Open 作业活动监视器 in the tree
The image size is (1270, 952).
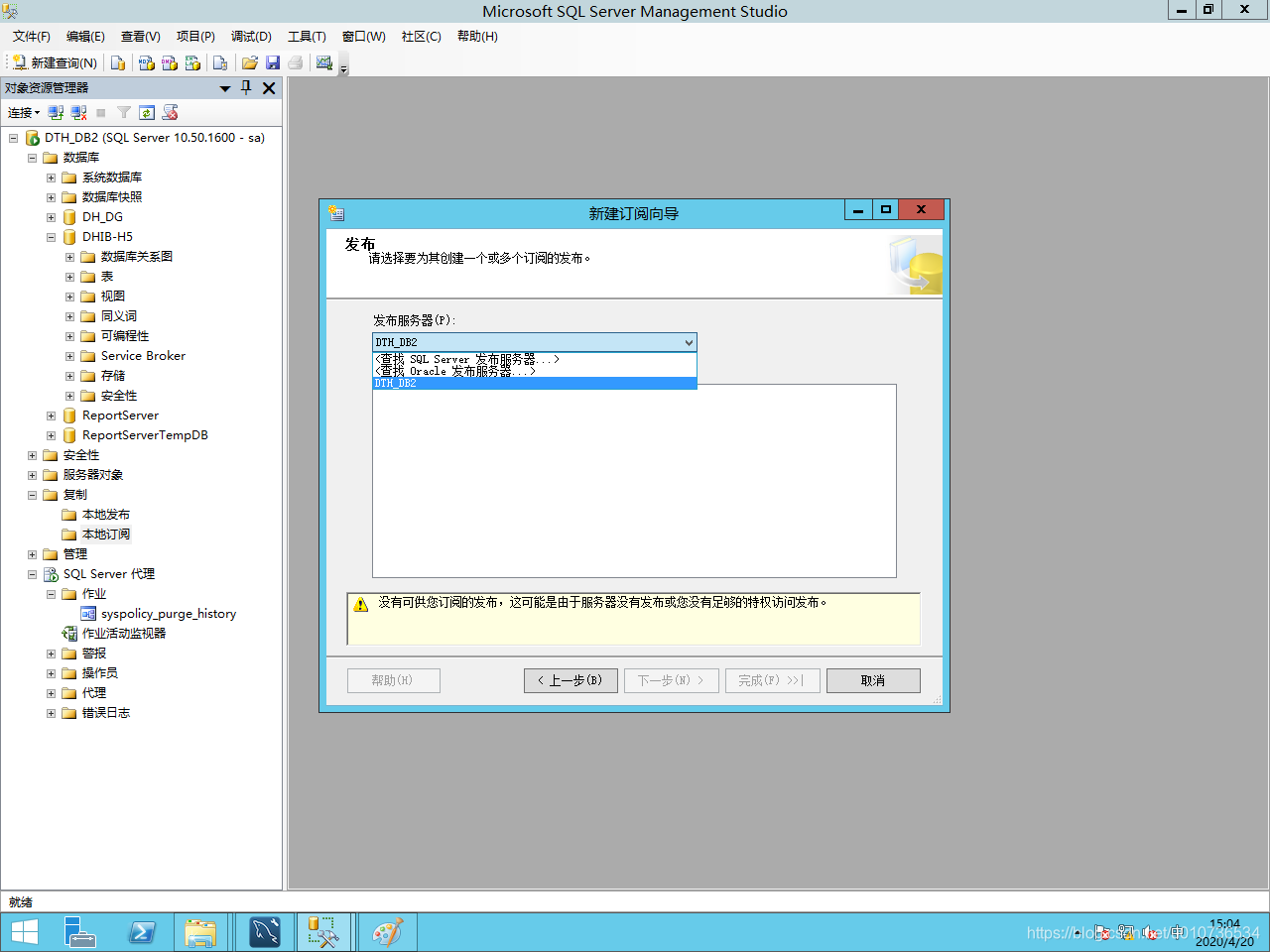pyautogui.click(x=124, y=634)
